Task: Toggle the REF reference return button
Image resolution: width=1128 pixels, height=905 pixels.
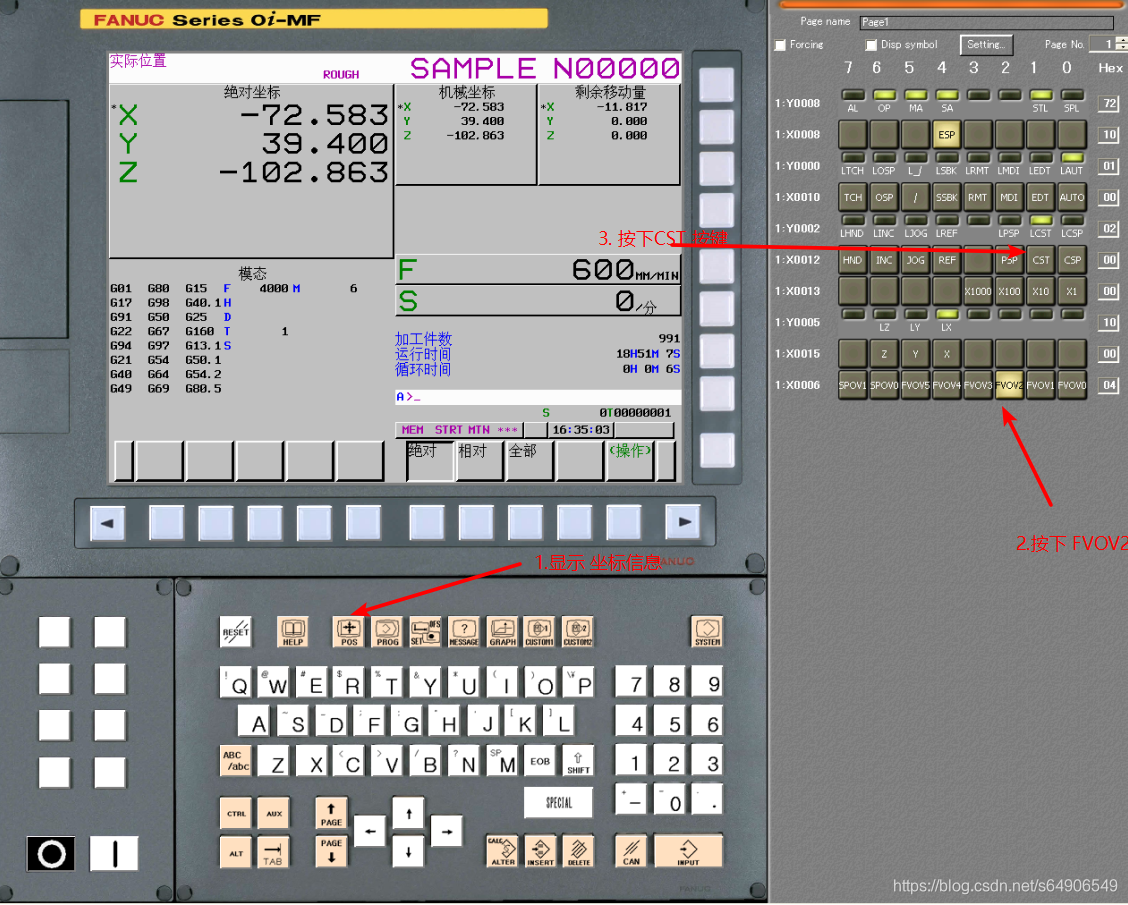Action: [x=946, y=260]
